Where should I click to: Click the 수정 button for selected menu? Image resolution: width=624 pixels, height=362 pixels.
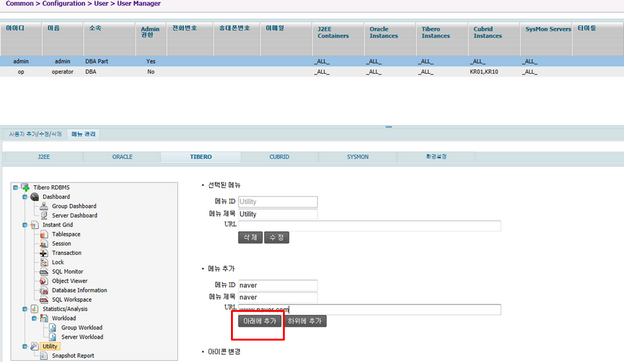pos(277,237)
